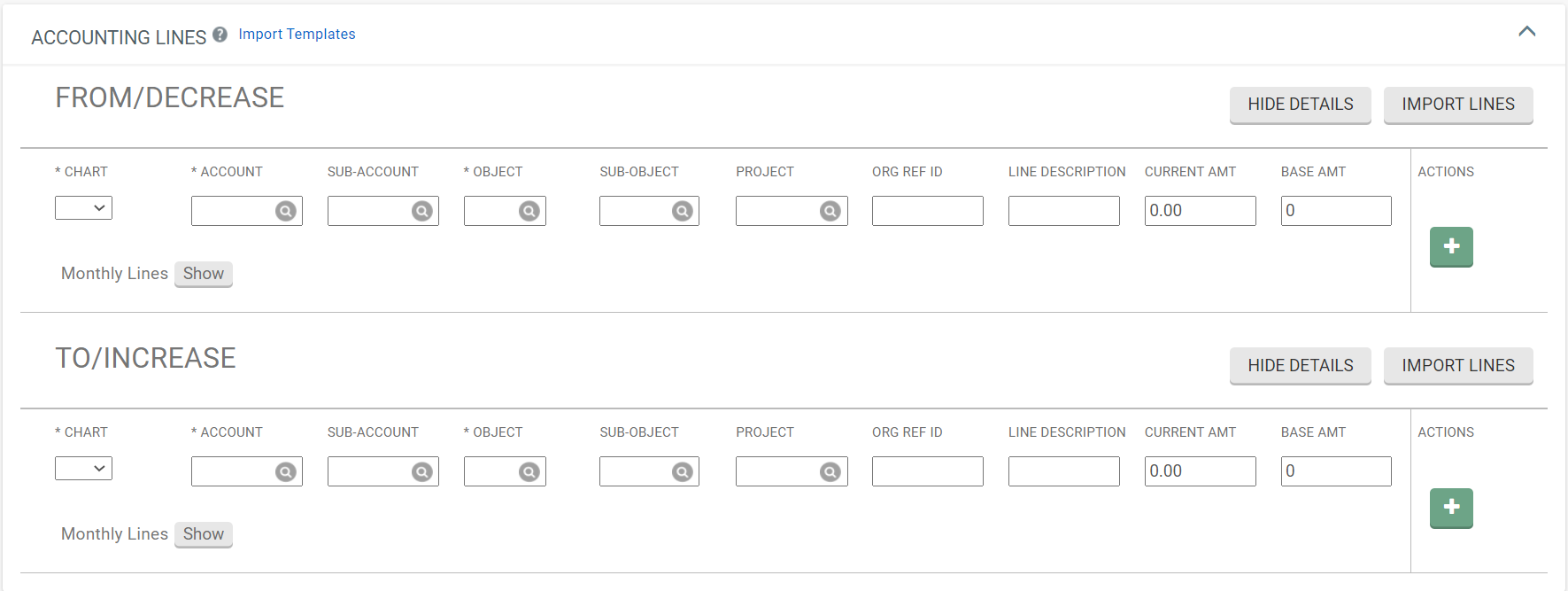Click Import Lines for From/Decrease
Image resolution: width=1568 pixels, height=591 pixels.
pyautogui.click(x=1458, y=105)
